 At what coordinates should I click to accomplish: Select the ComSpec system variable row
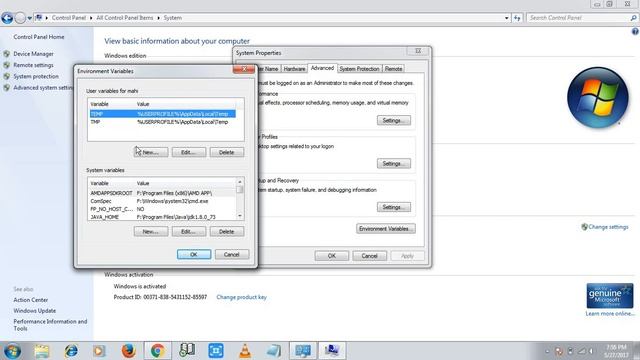[162, 201]
